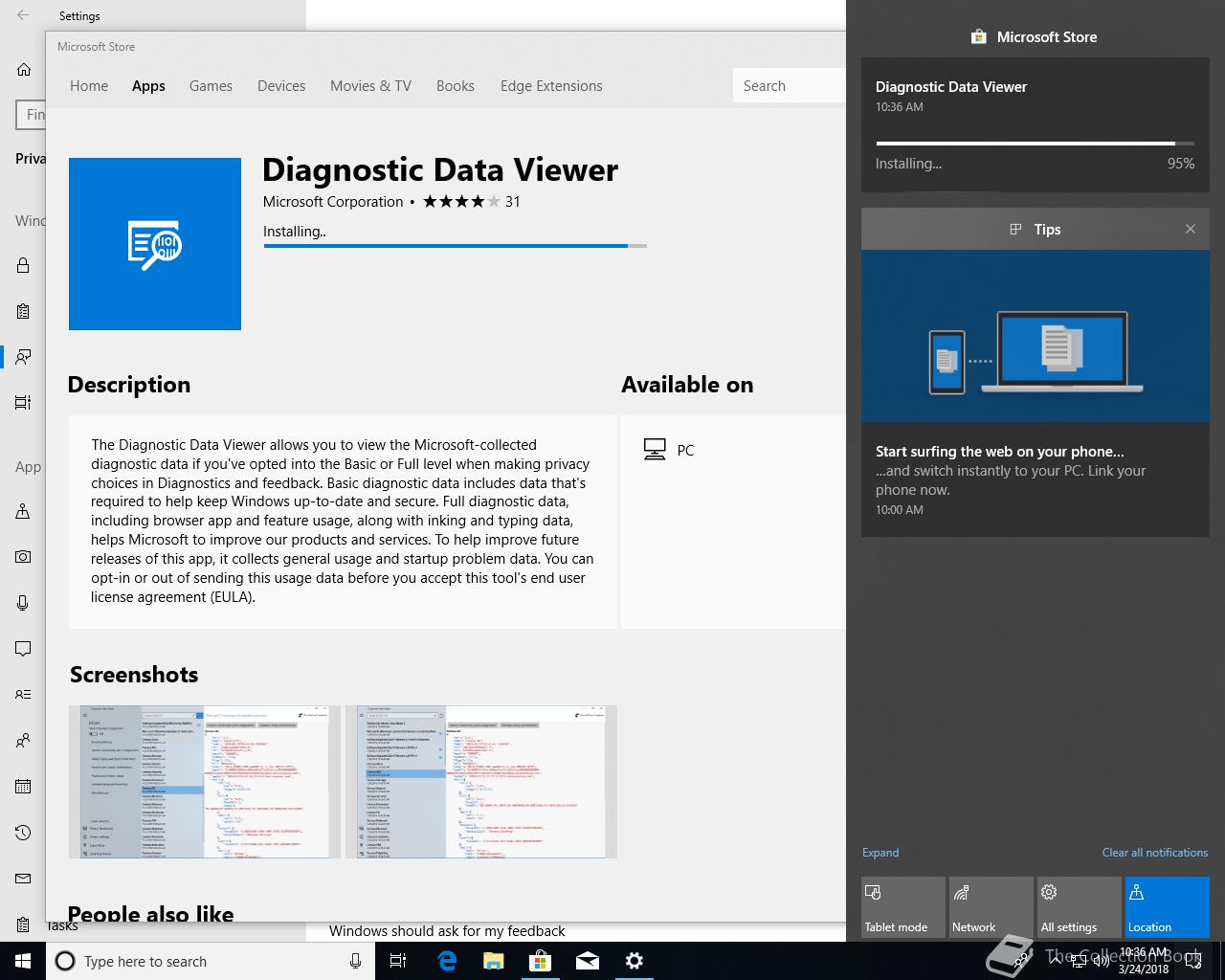Screen dimensions: 1225x980
Task: Go to Settings Home icon
Action: click(x=24, y=69)
